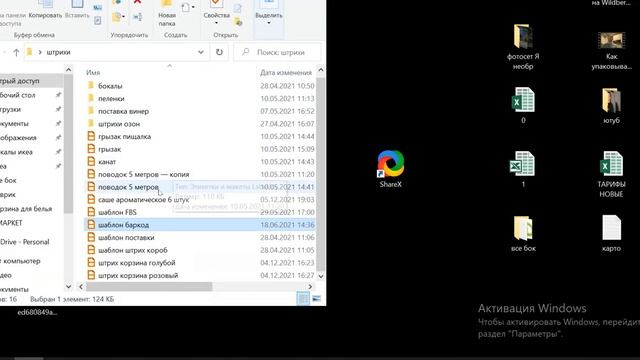Switch to large icons view
Image resolution: width=640 pixels, height=360 pixels.
[316, 299]
